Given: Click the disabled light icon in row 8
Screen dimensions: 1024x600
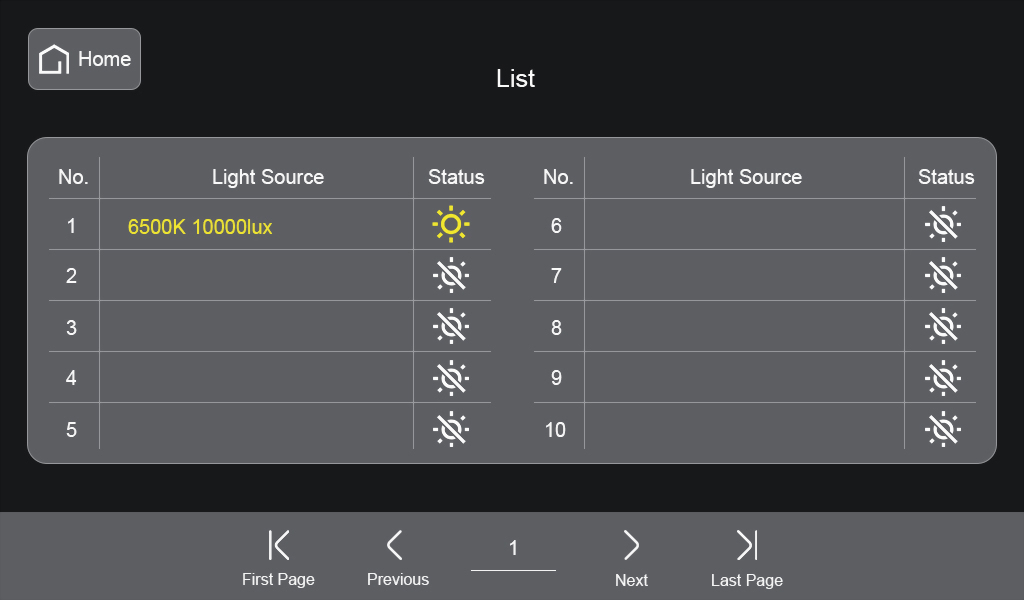Looking at the screenshot, I should click(942, 327).
